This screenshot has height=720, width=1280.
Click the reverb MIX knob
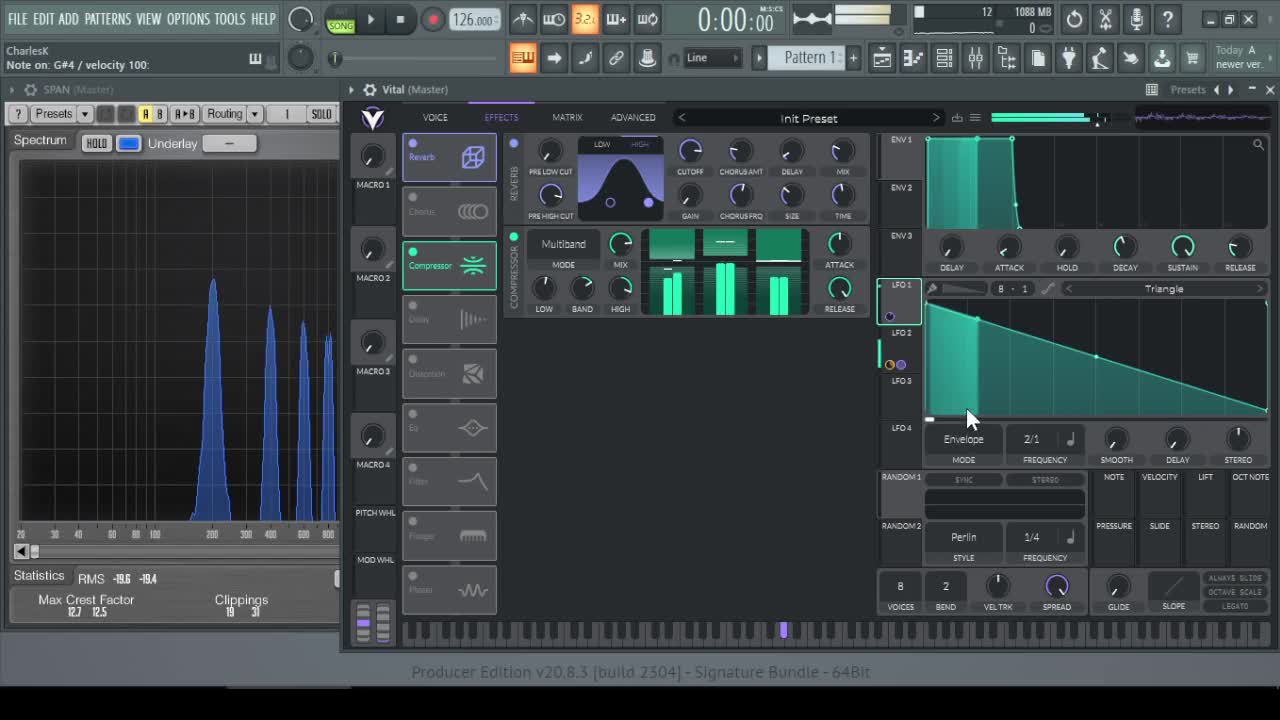(843, 152)
